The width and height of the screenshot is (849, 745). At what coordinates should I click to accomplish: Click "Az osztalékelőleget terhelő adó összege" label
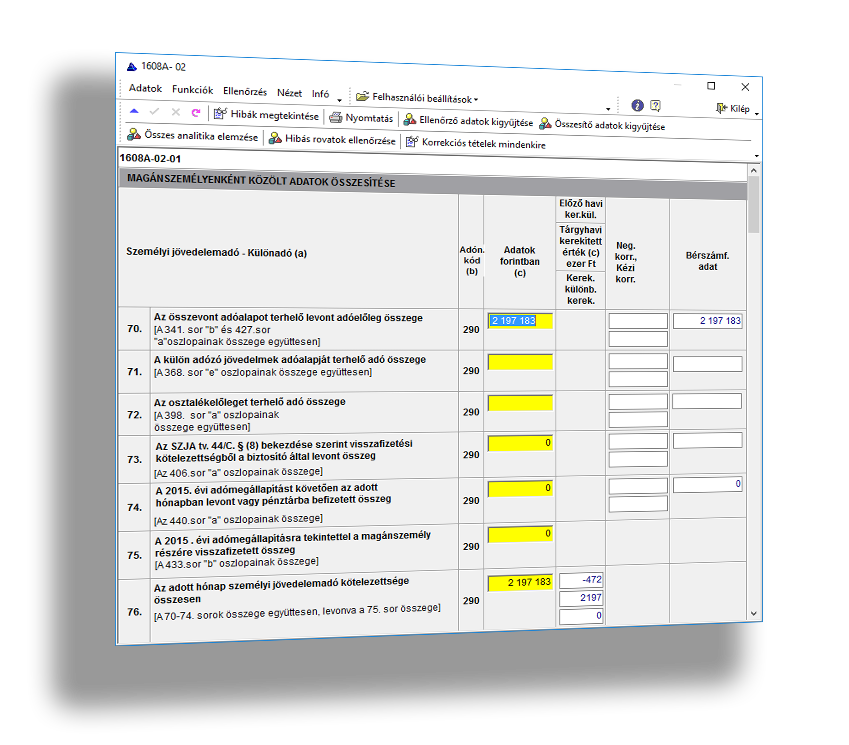[x=250, y=402]
